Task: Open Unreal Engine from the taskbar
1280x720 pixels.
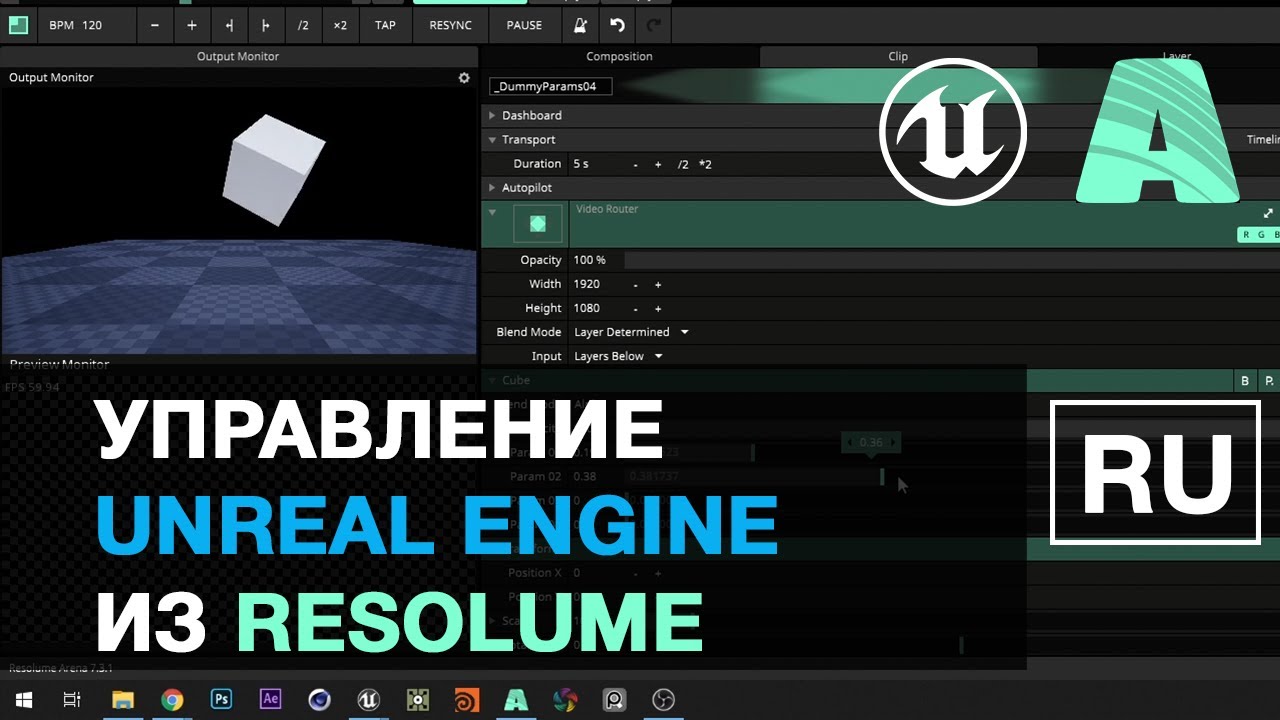Action: point(369,699)
